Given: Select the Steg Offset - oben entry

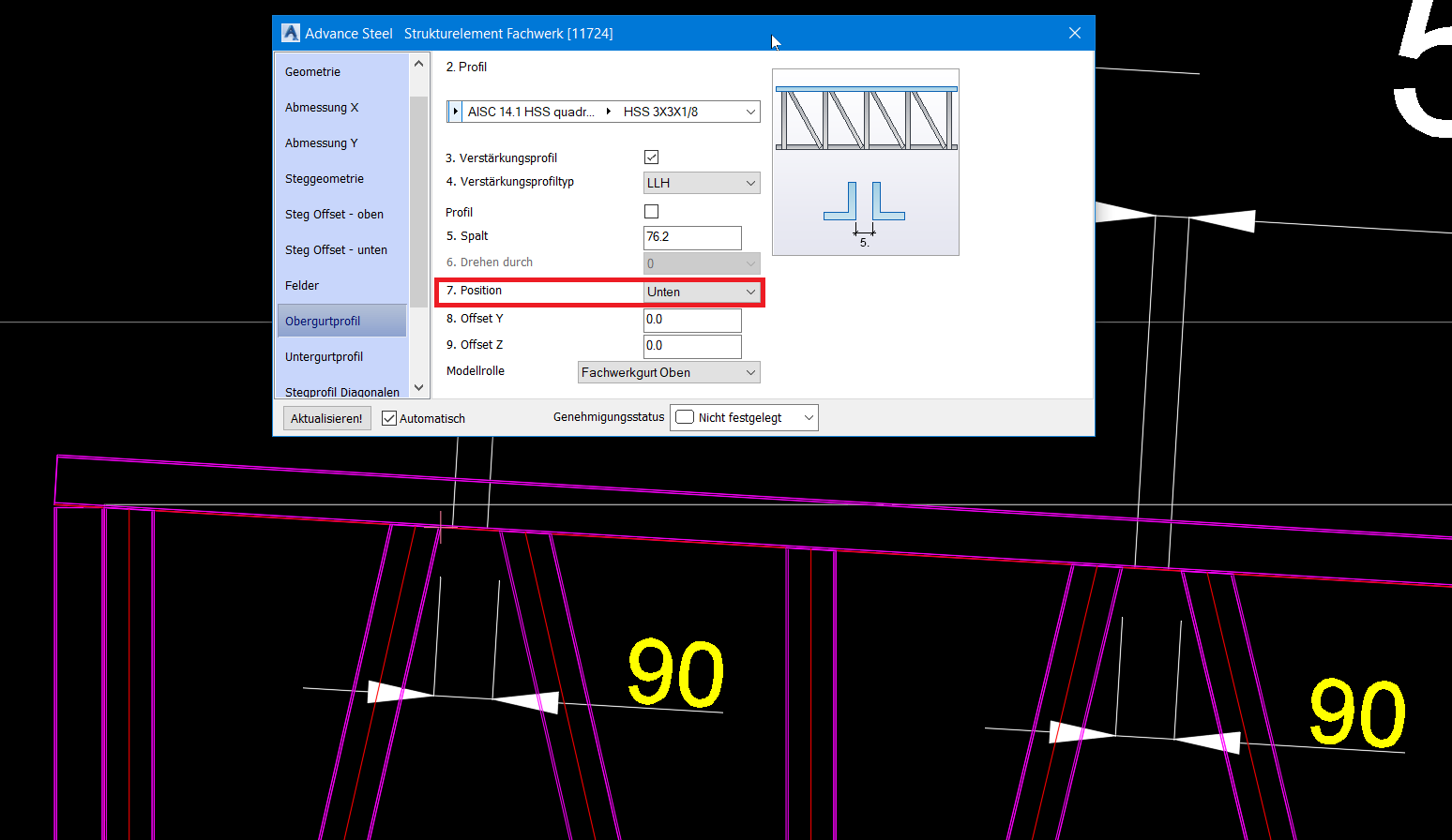Looking at the screenshot, I should [x=334, y=214].
